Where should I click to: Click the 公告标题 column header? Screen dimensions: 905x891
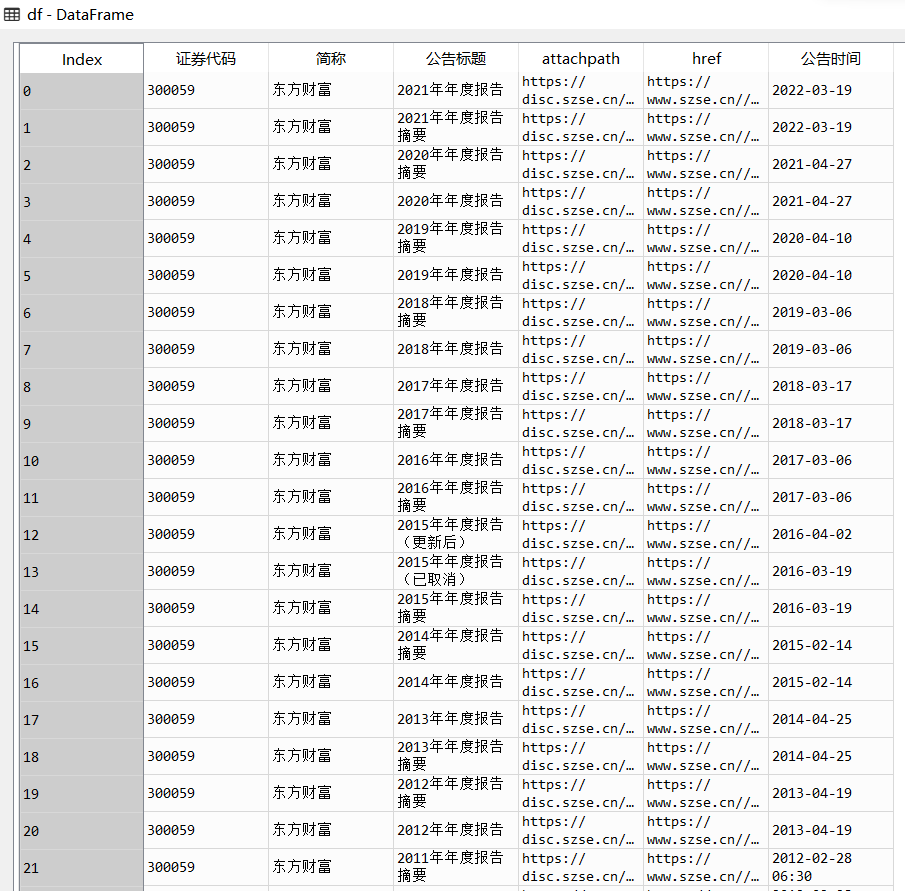tap(456, 59)
